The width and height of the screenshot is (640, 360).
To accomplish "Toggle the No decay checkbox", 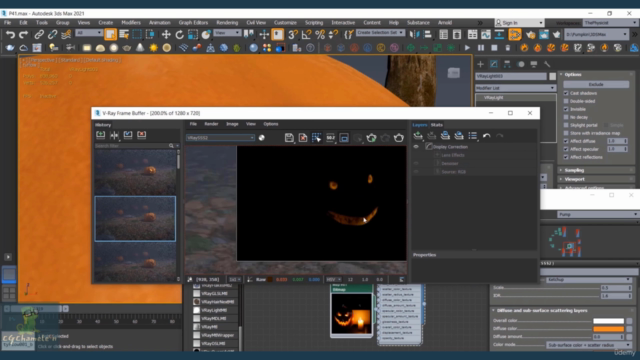I will 566,117.
